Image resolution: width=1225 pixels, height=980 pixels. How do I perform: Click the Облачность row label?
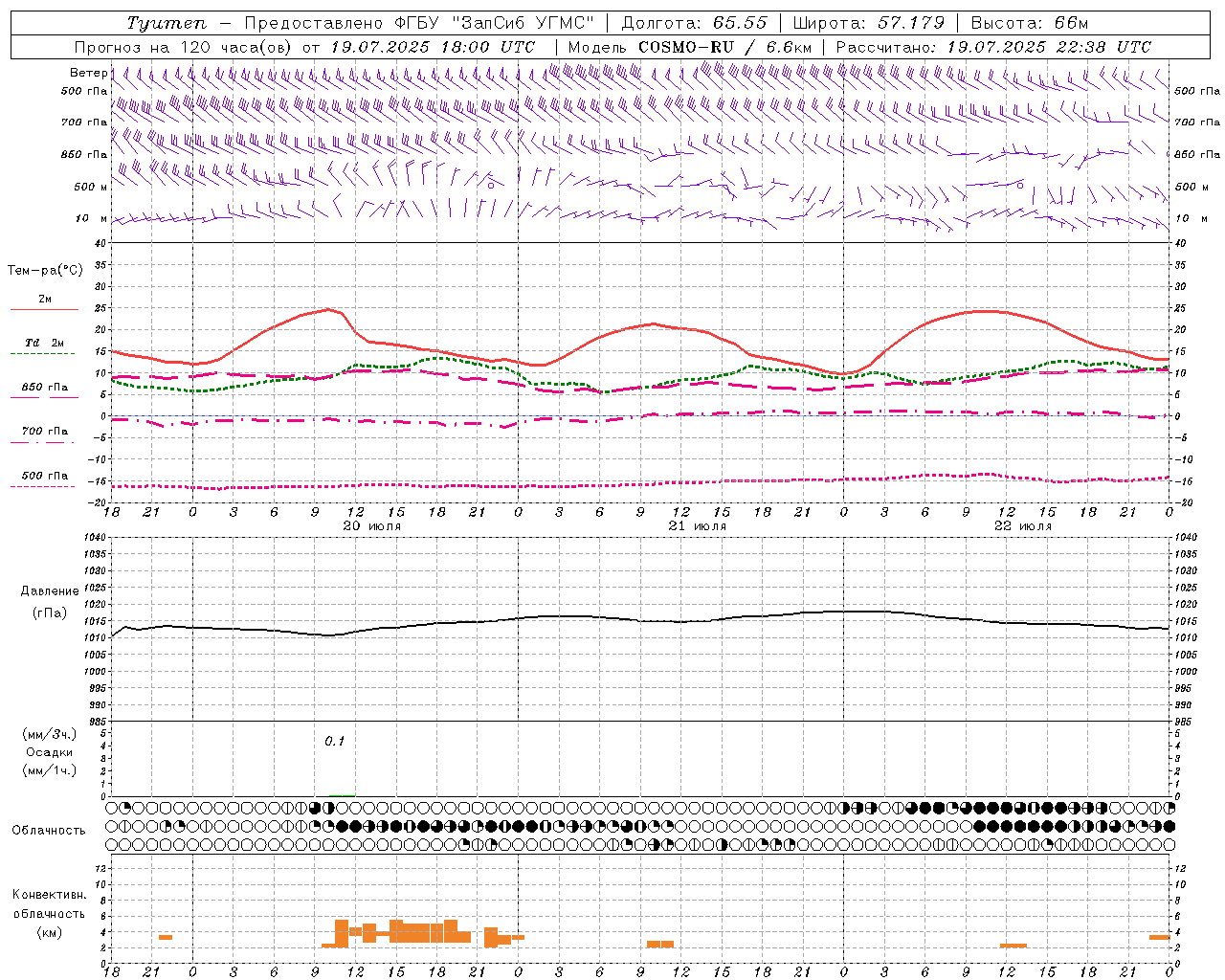49,831
